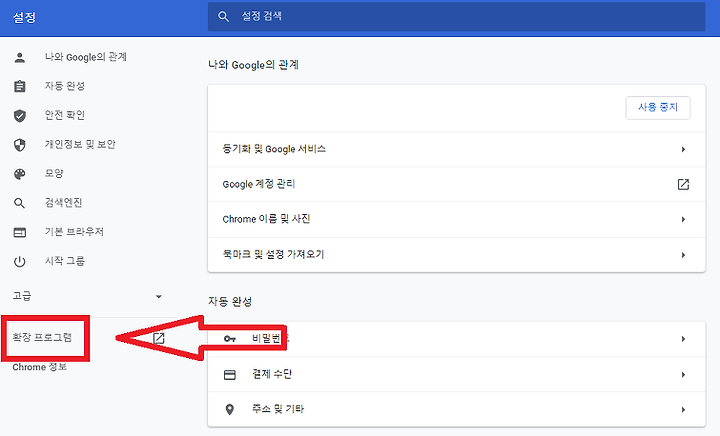Click the power icon beside 시작 그룹
The width and height of the screenshot is (720, 436).
tap(19, 262)
